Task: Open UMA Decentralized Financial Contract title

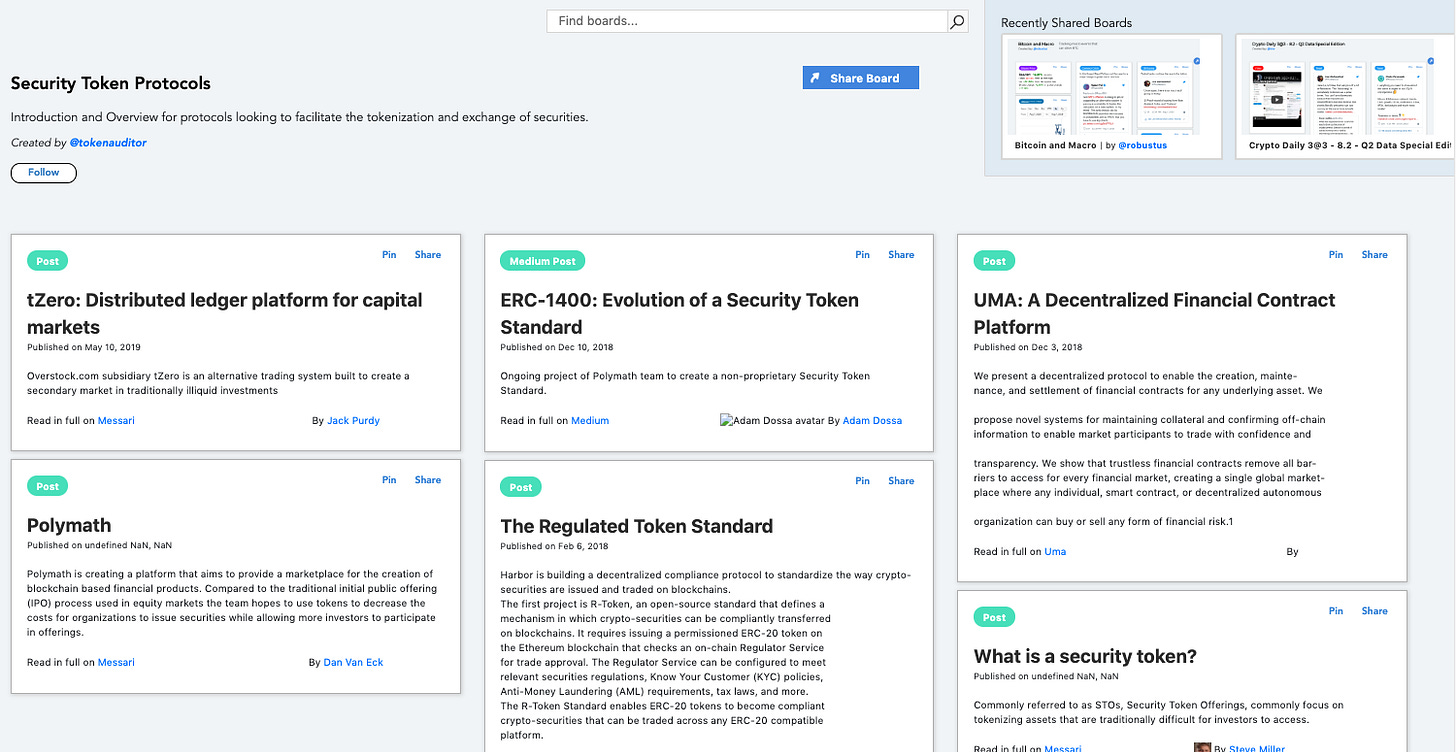Action: pos(1155,313)
